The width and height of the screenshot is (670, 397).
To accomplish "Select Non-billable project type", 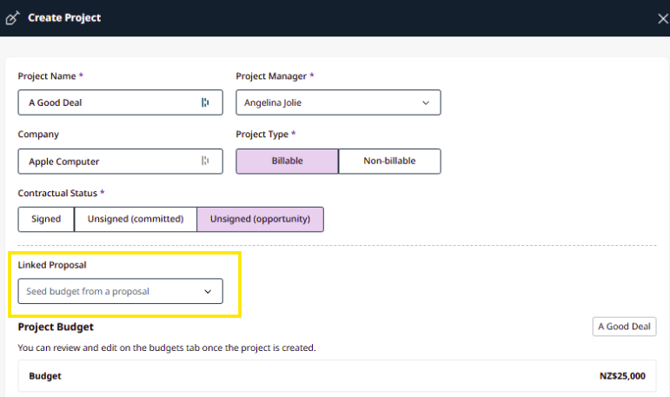I will (390, 161).
